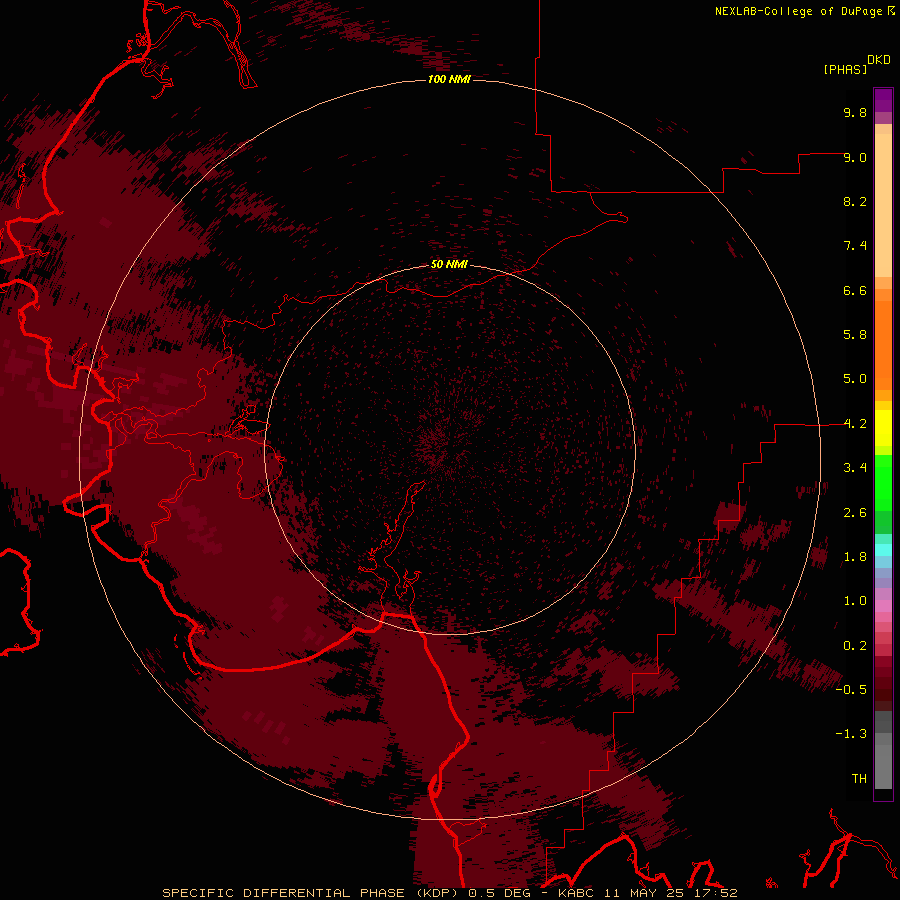Click the bright green segment of color bar
The image size is (900, 900).
pyautogui.click(x=883, y=483)
